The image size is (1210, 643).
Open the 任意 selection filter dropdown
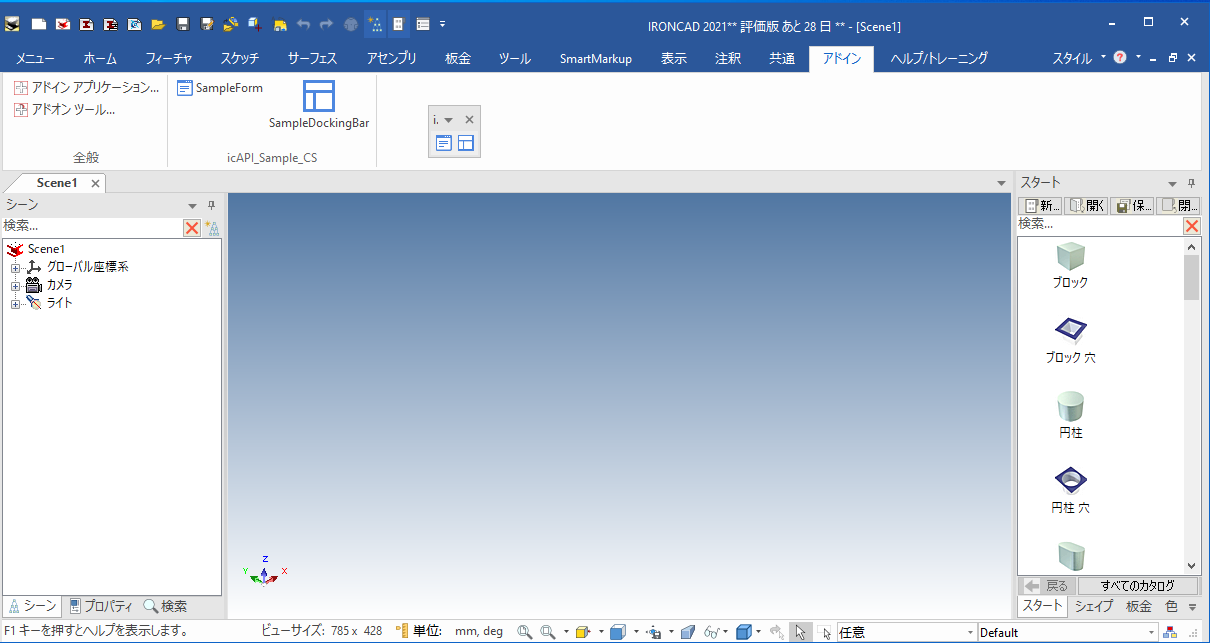click(969, 632)
